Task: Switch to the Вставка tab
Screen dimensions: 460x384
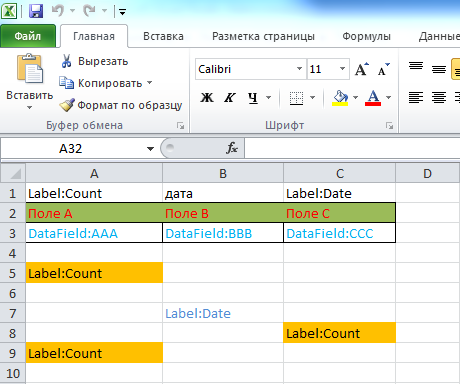Action: 163,36
